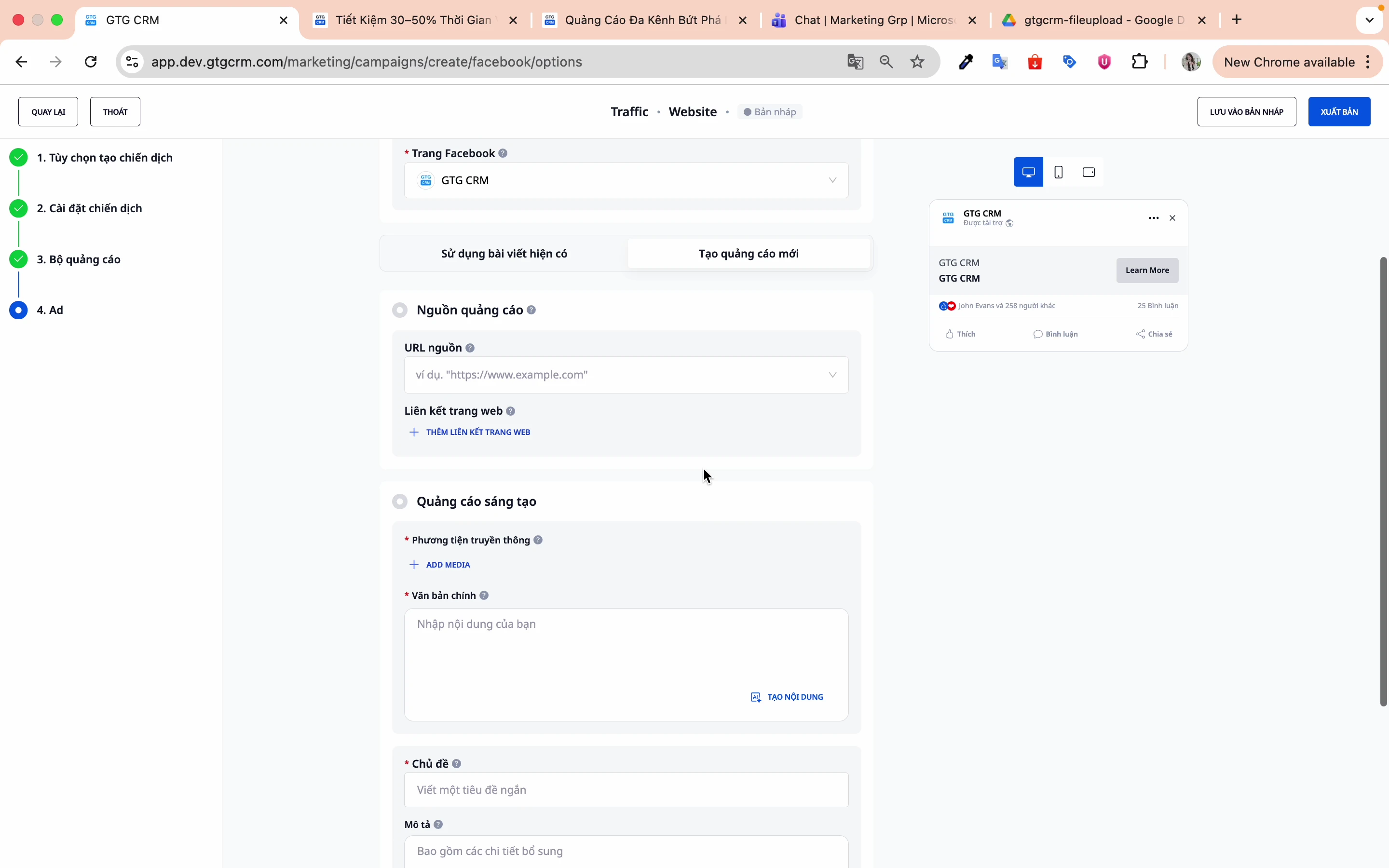
Task: Select the Nguồn quảng cáo radio circle
Action: [400, 310]
